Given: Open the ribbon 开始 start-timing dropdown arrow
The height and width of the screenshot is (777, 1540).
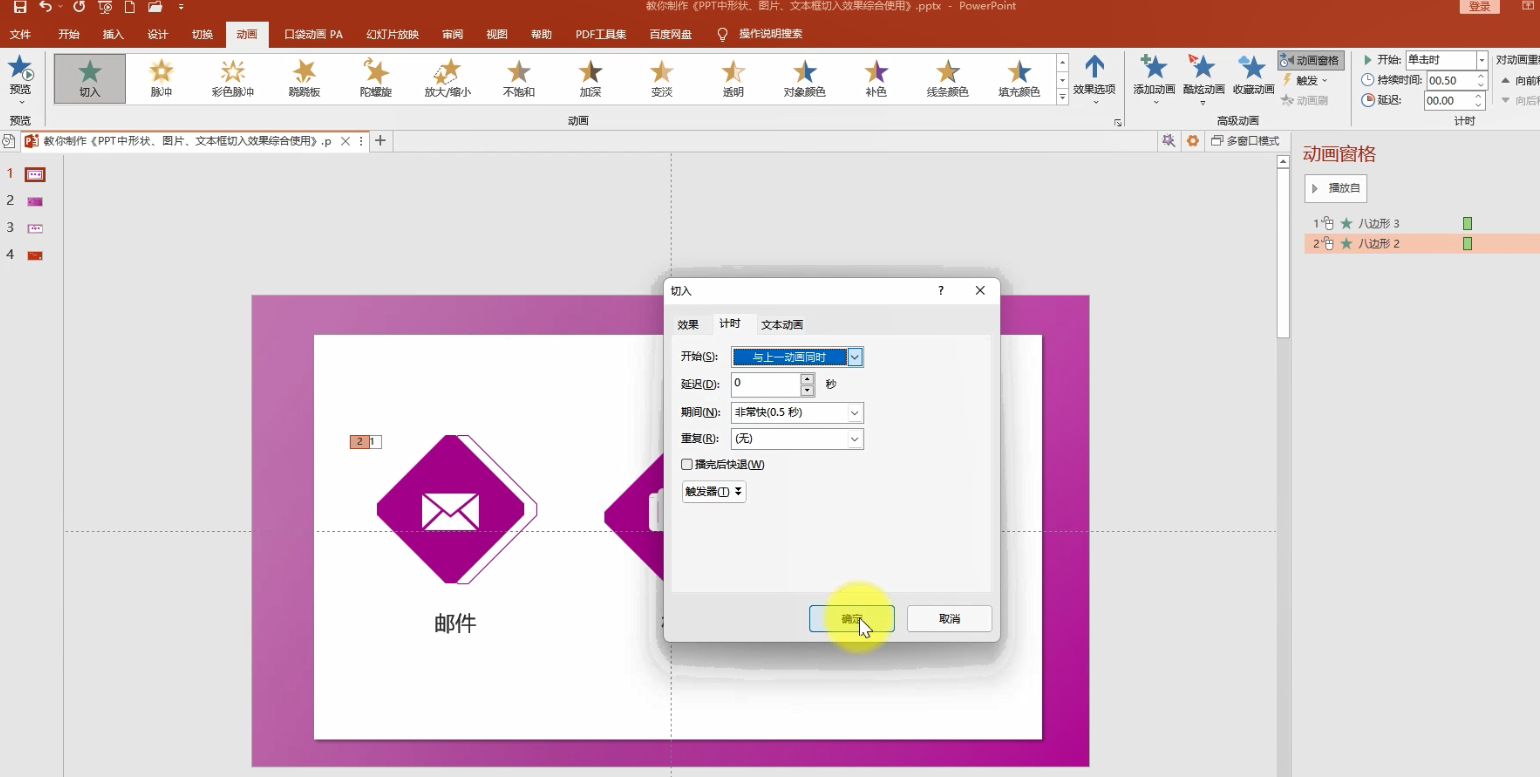Looking at the screenshot, I should tap(1482, 60).
